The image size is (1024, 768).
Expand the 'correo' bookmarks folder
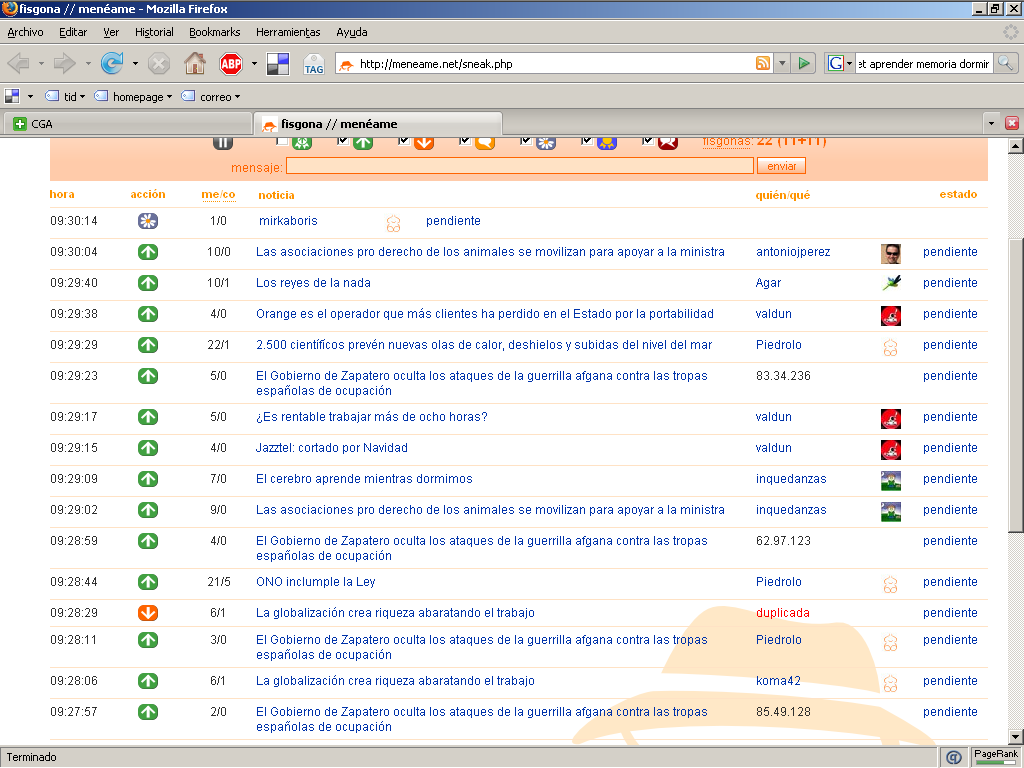[212, 97]
